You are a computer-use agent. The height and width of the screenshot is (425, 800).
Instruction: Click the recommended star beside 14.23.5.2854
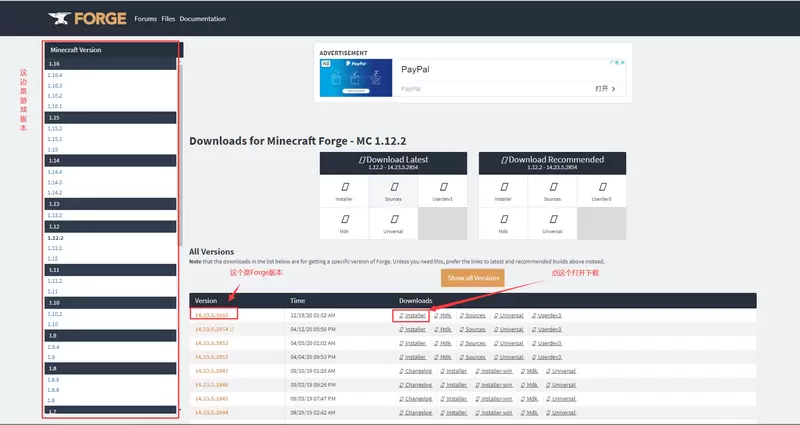point(232,330)
